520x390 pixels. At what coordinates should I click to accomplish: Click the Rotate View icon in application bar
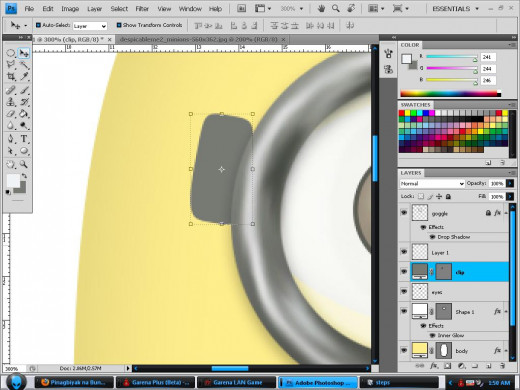tap(351, 8)
